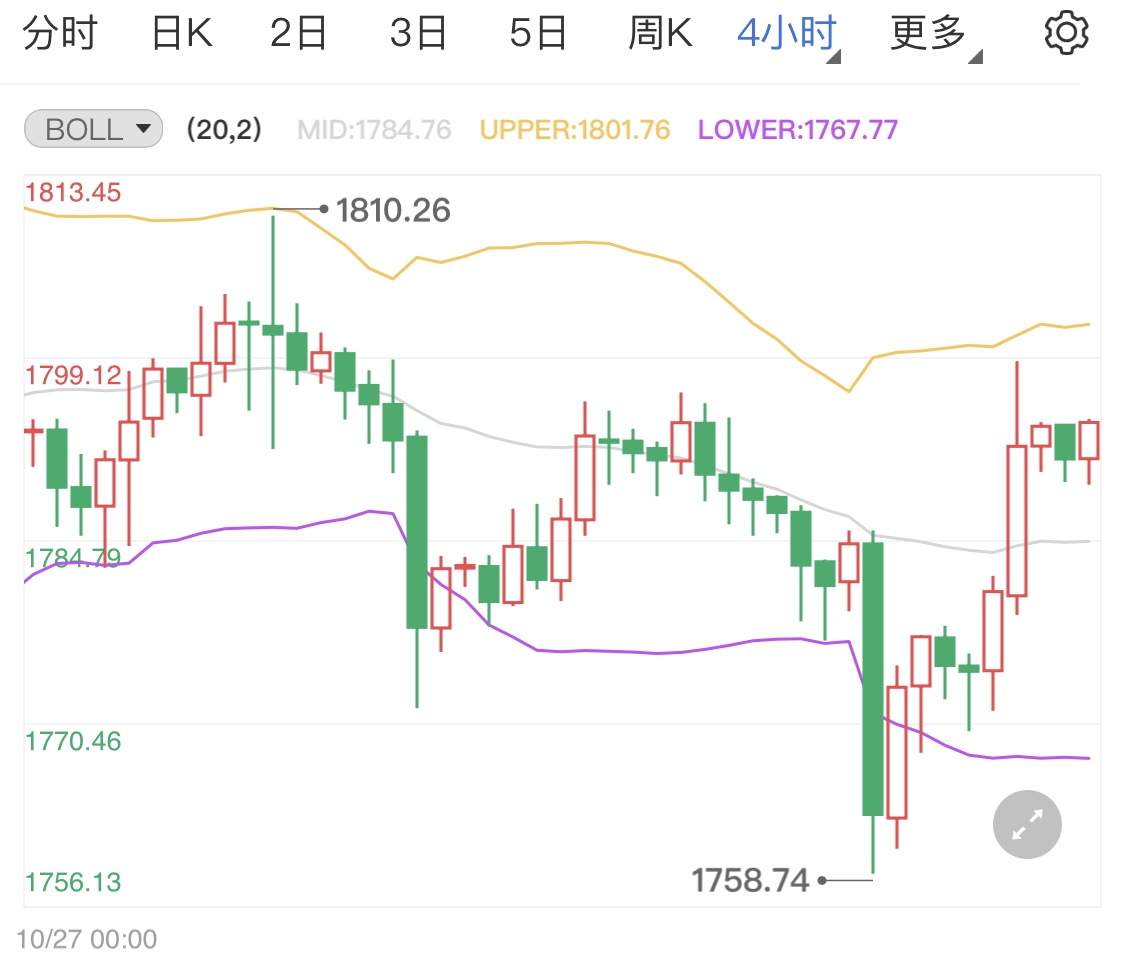Open the BOLL indicator dropdown
This screenshot has height=971, width=1125.
pos(93,129)
